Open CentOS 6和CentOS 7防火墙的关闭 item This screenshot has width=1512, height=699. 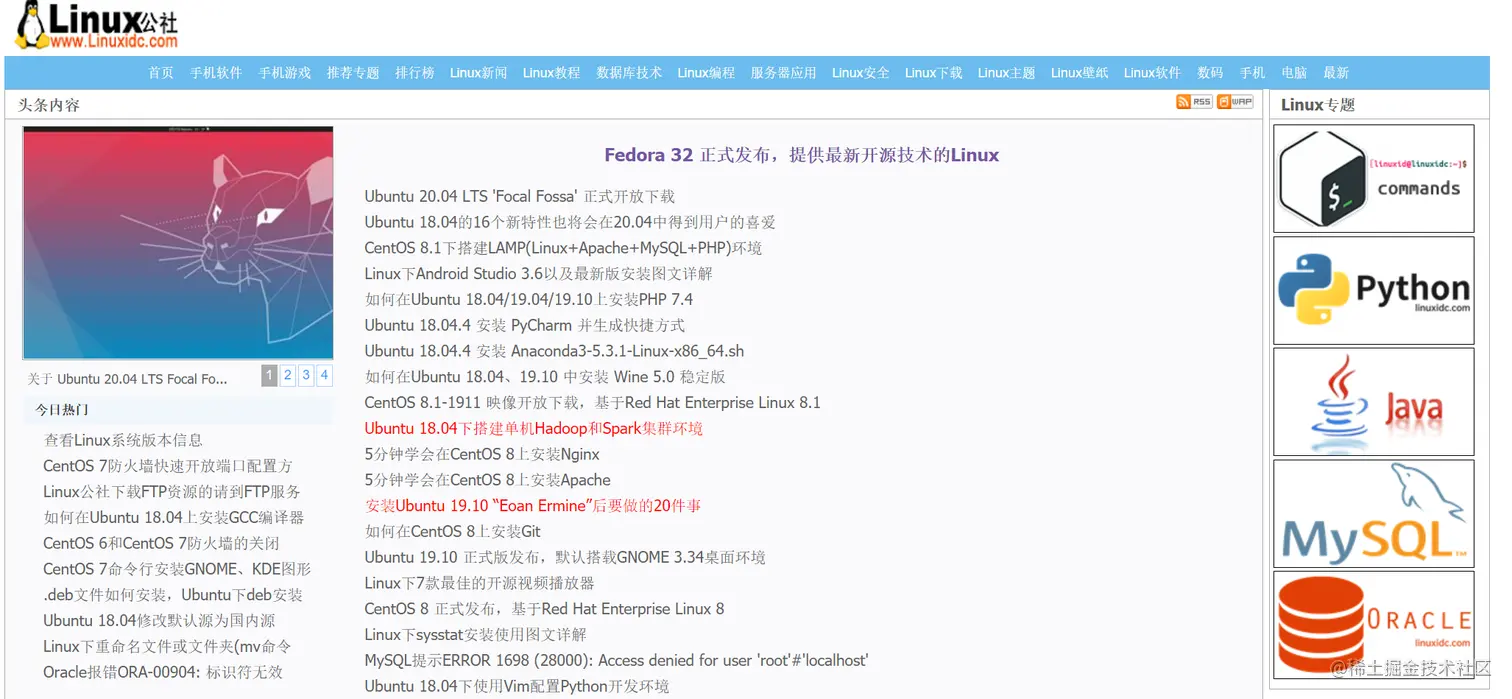[161, 544]
